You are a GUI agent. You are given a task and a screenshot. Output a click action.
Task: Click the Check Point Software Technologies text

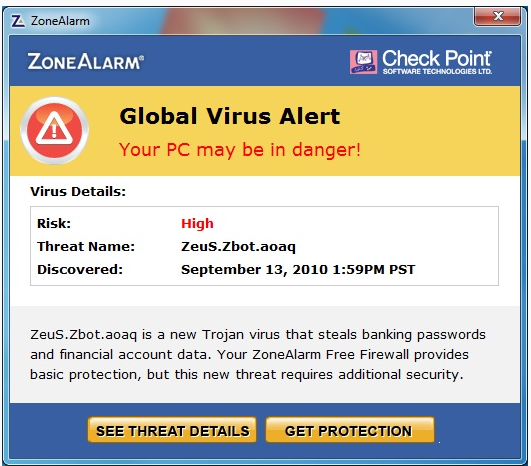pyautogui.click(x=437, y=62)
